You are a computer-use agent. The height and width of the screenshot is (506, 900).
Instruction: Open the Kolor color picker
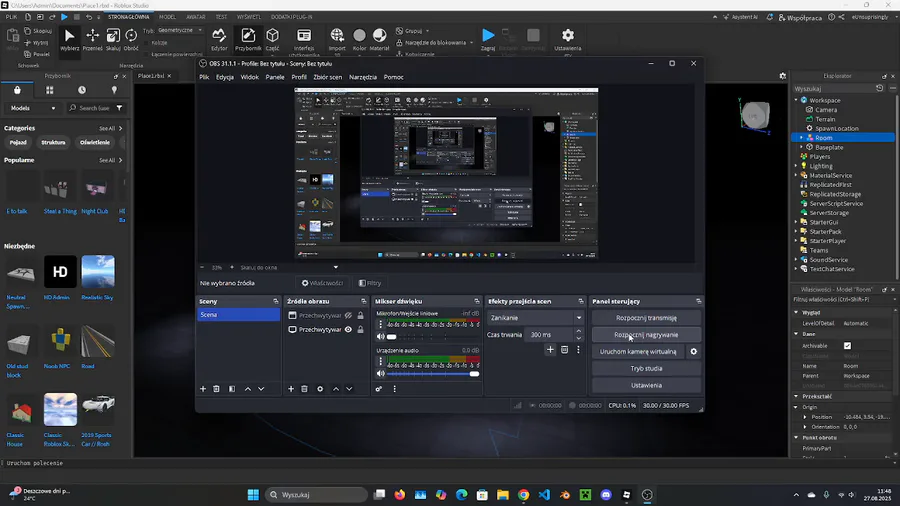tap(359, 40)
